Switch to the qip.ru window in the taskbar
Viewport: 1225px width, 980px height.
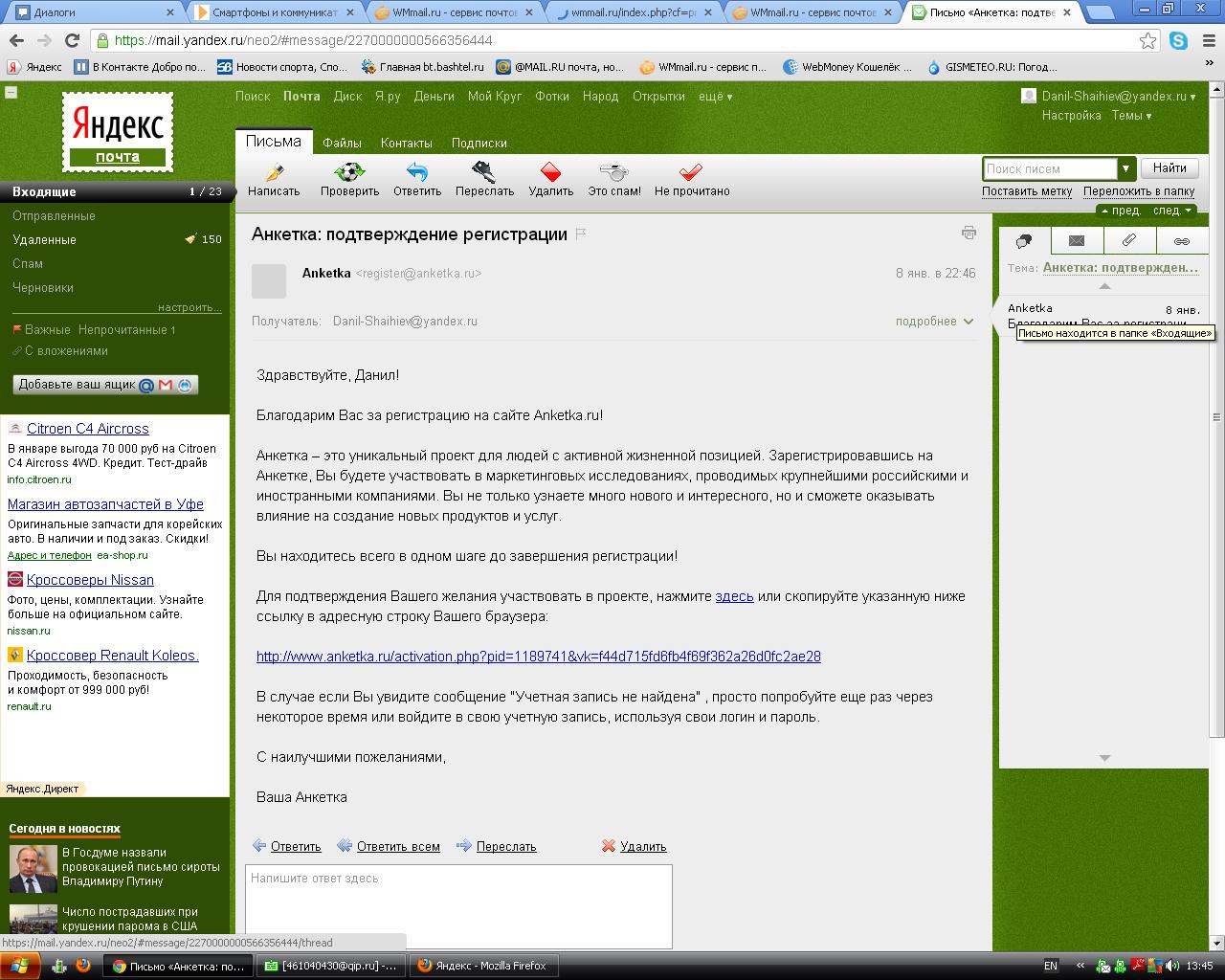(x=331, y=966)
